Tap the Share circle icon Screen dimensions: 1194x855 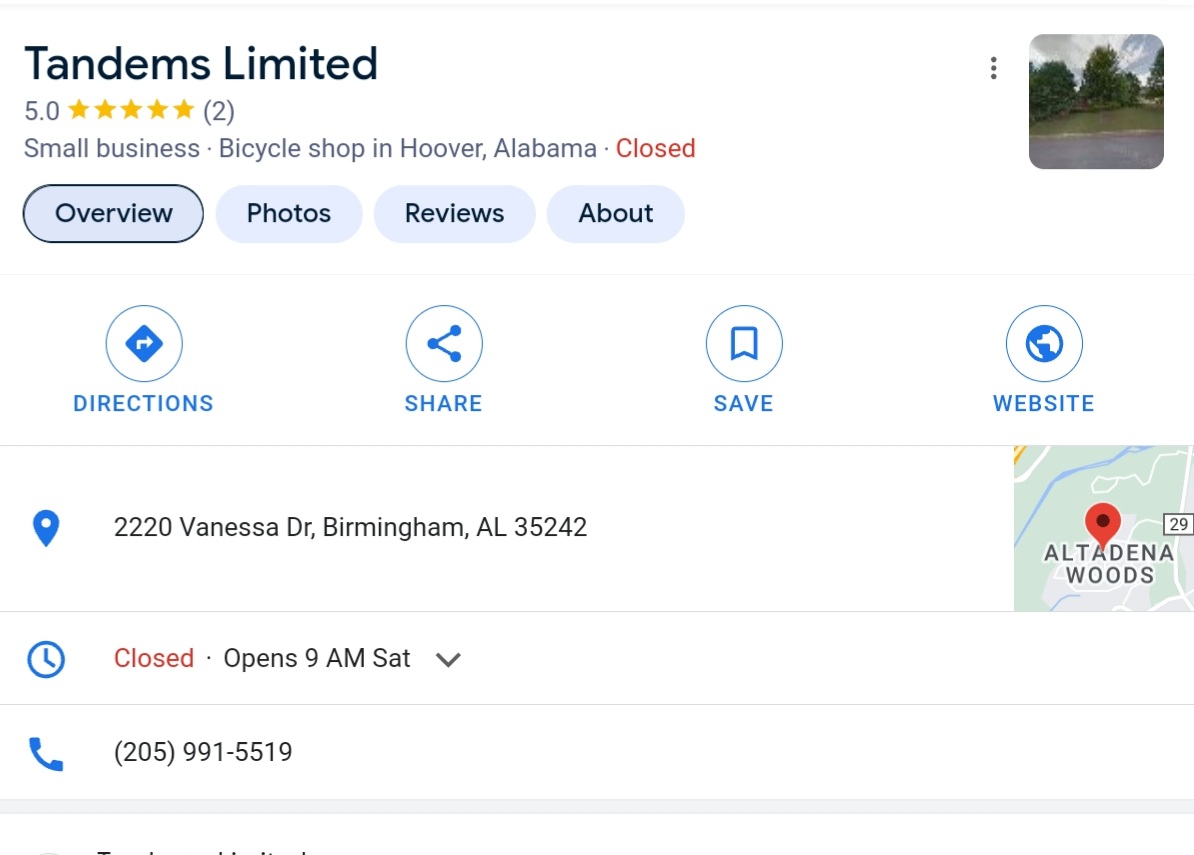[x=444, y=343]
